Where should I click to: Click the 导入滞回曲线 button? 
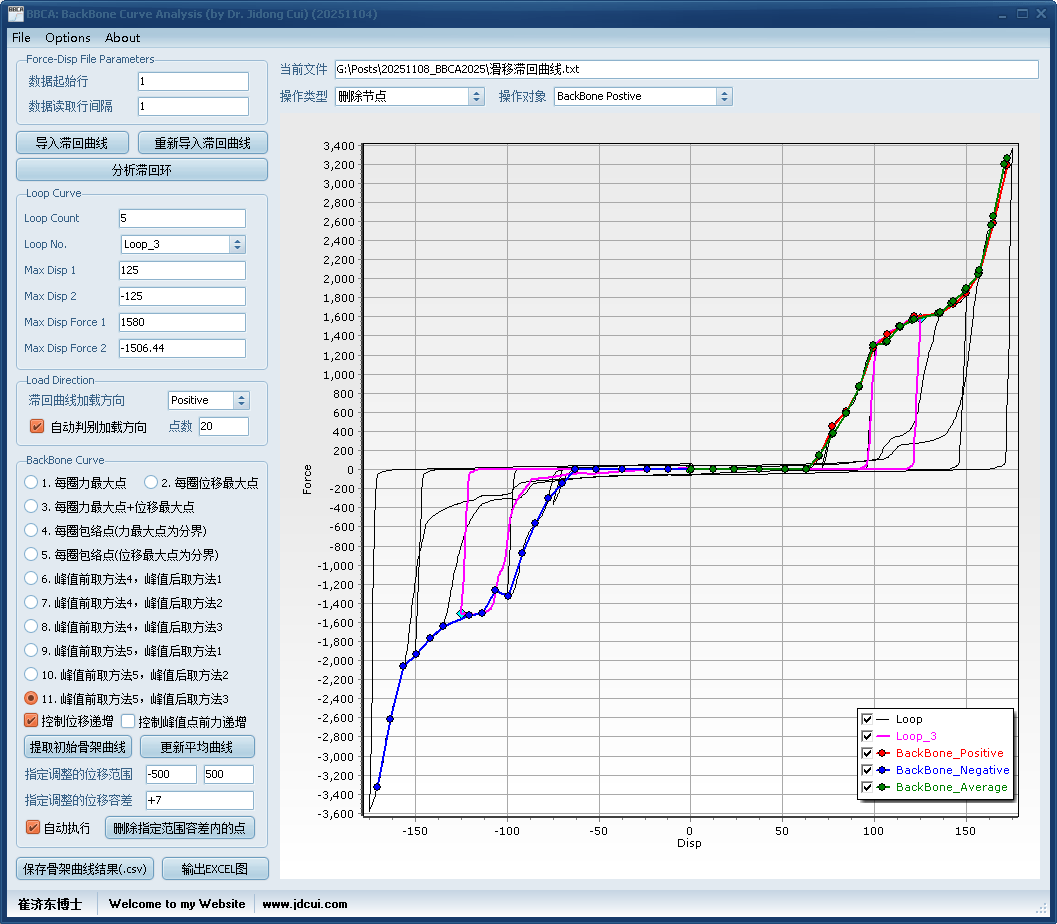[72, 143]
